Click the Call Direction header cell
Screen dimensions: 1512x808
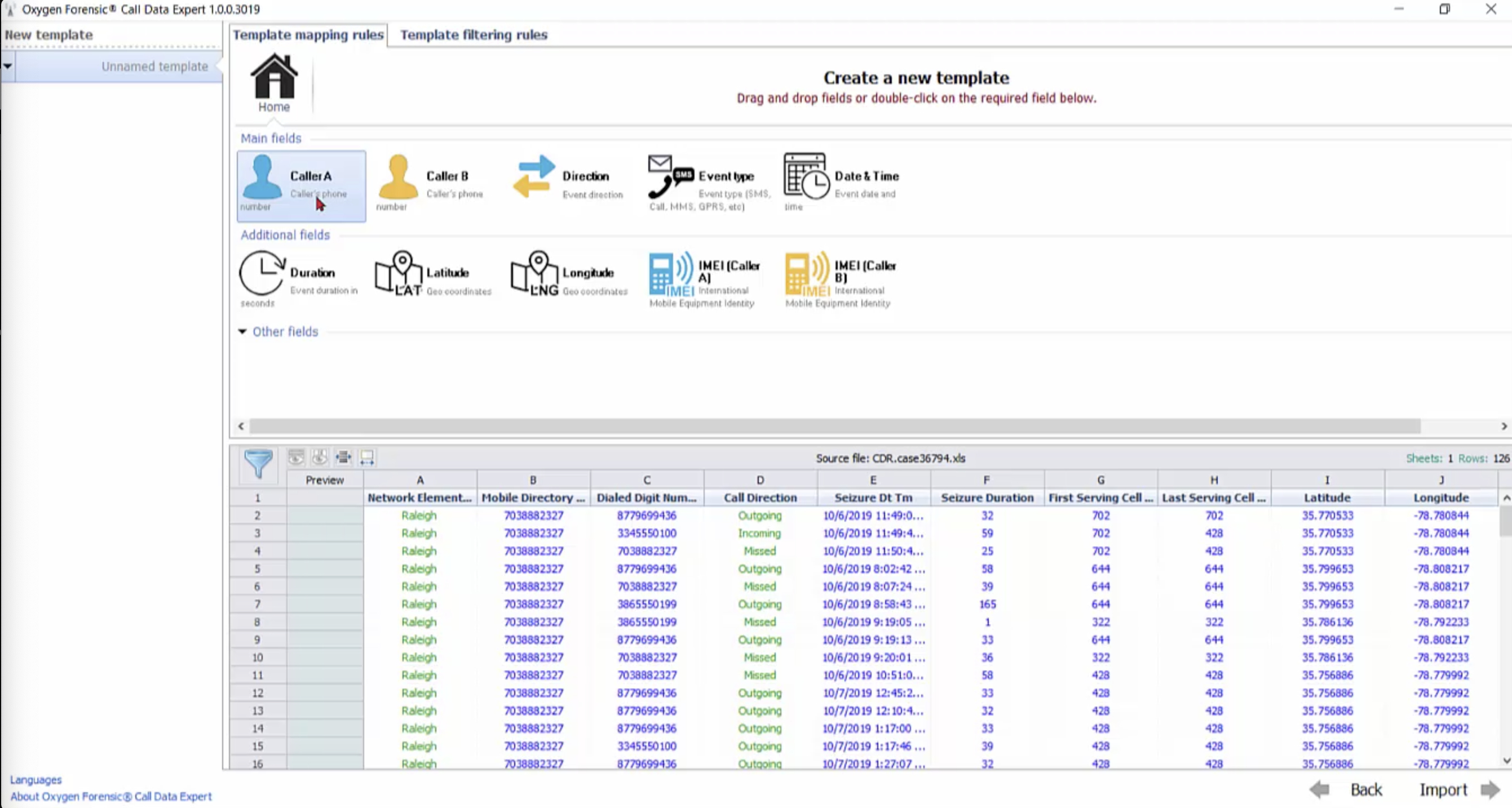[760, 498]
